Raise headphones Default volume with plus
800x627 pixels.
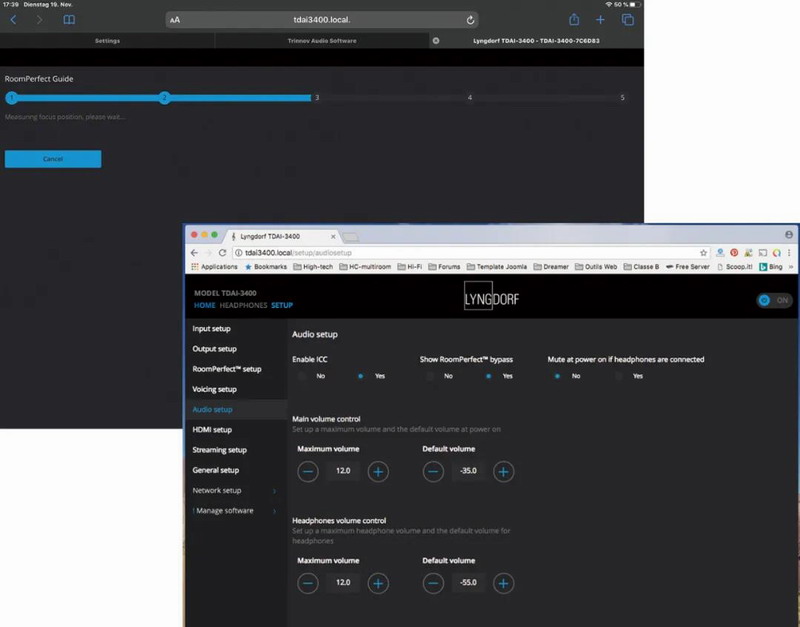click(x=504, y=583)
